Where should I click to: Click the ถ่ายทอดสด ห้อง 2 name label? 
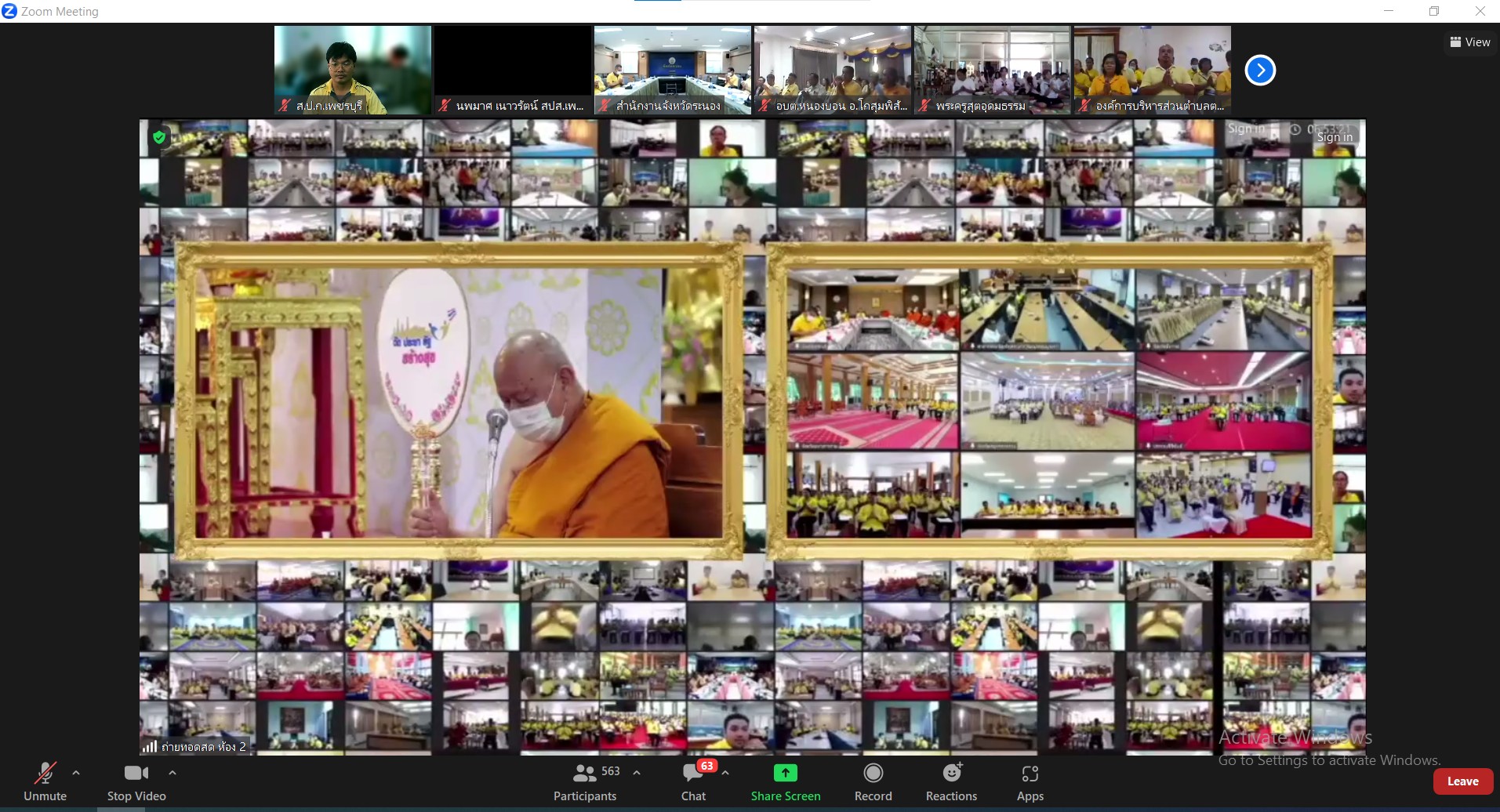(204, 747)
